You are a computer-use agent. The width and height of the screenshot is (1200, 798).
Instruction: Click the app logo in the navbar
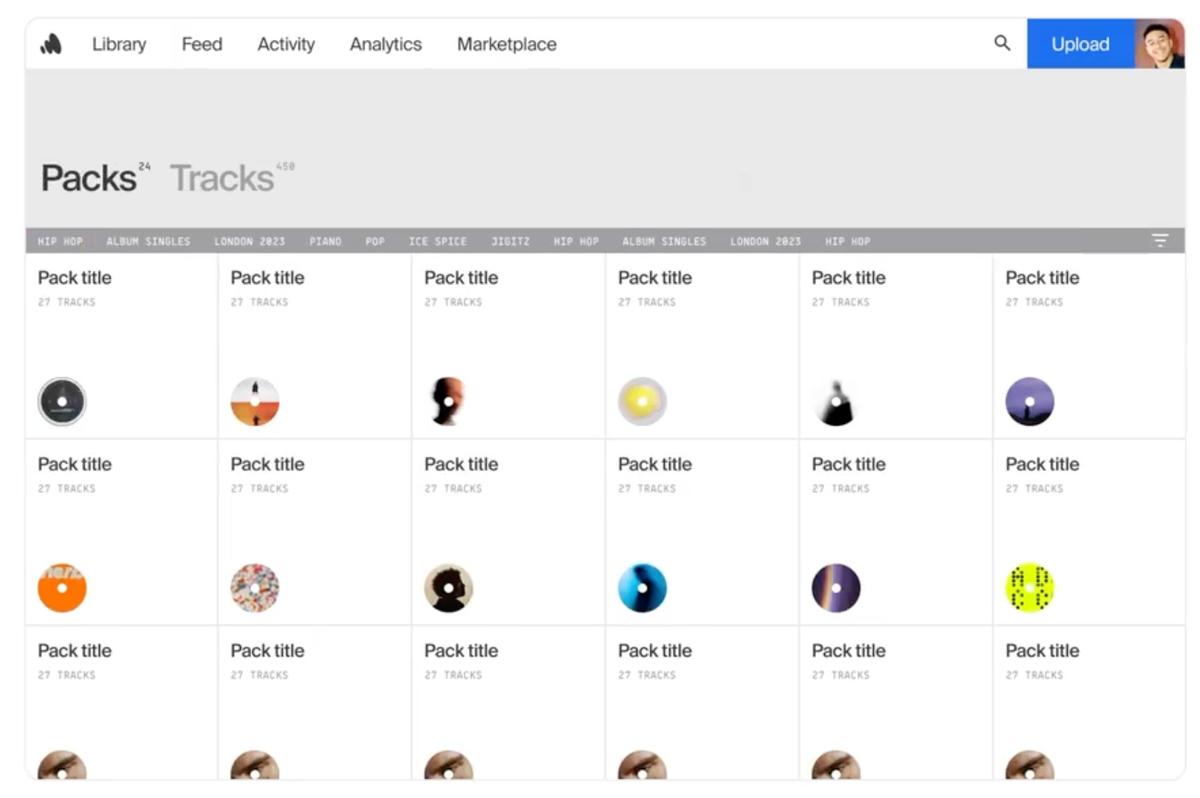(51, 44)
